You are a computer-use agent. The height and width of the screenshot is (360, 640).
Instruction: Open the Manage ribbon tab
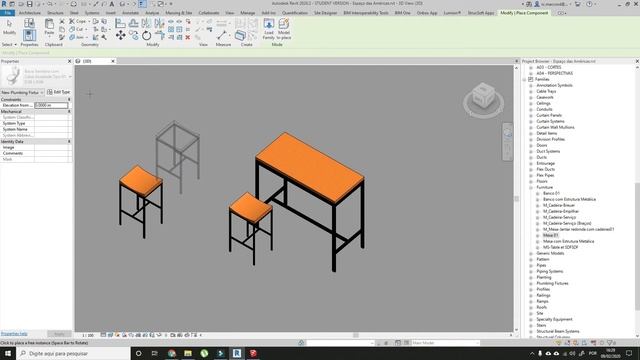pos(247,13)
